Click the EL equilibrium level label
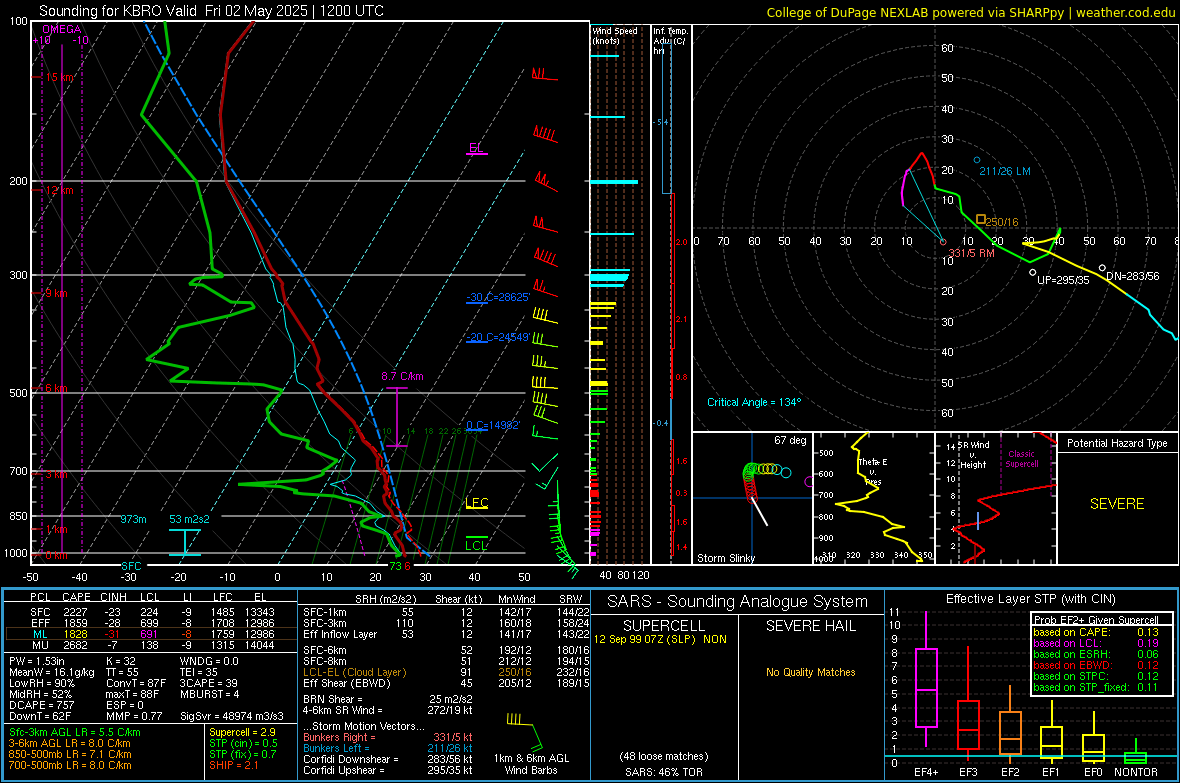1180x783 pixels. 476,148
